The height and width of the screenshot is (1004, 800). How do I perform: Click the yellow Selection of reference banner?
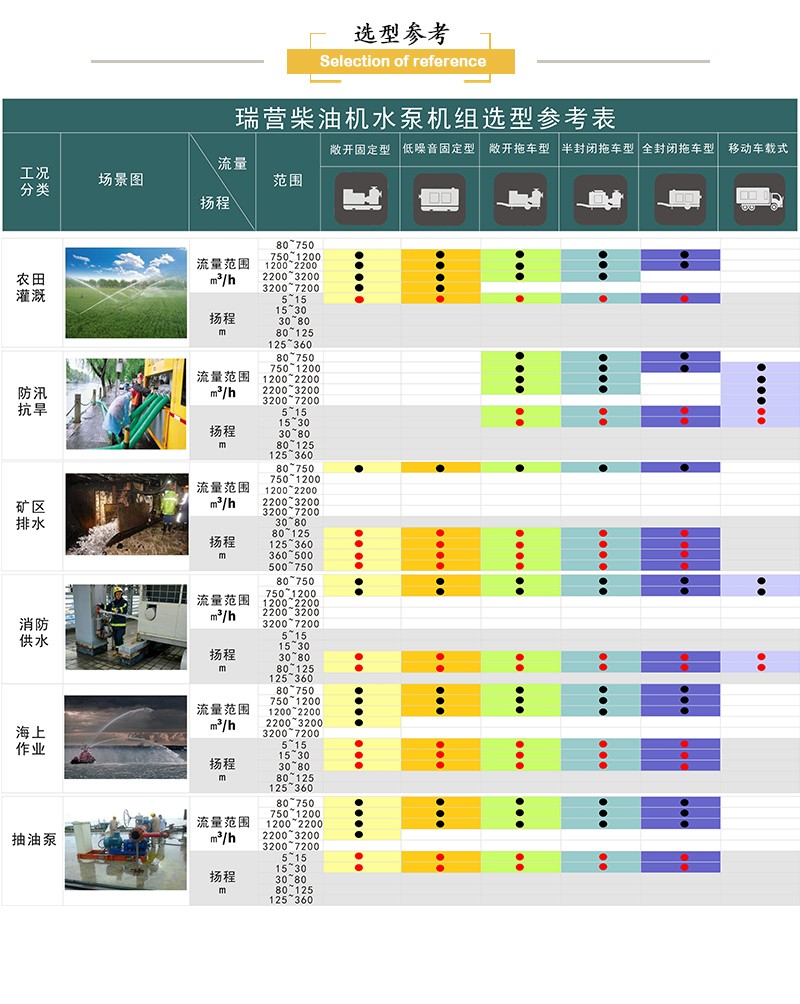(x=401, y=61)
